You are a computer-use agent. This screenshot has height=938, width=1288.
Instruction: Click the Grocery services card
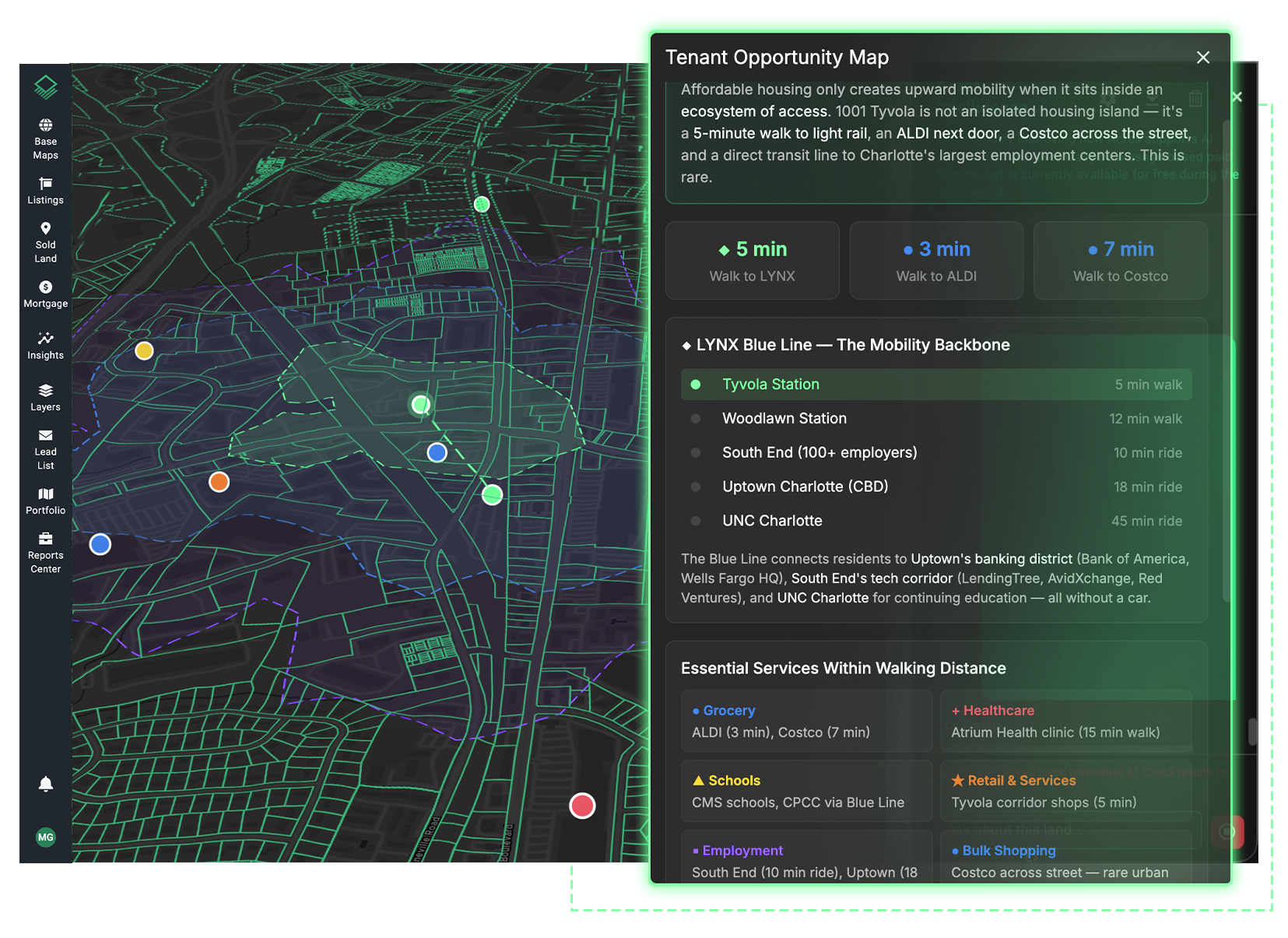coord(807,721)
